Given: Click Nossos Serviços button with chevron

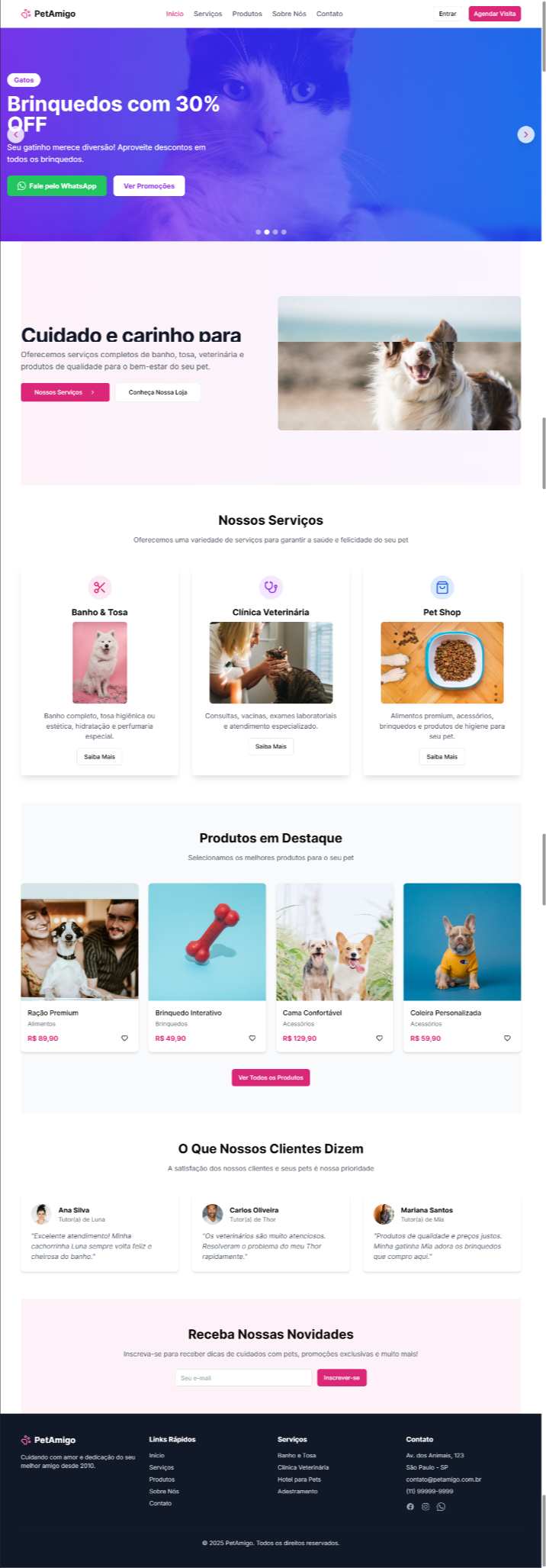Looking at the screenshot, I should 65,392.
